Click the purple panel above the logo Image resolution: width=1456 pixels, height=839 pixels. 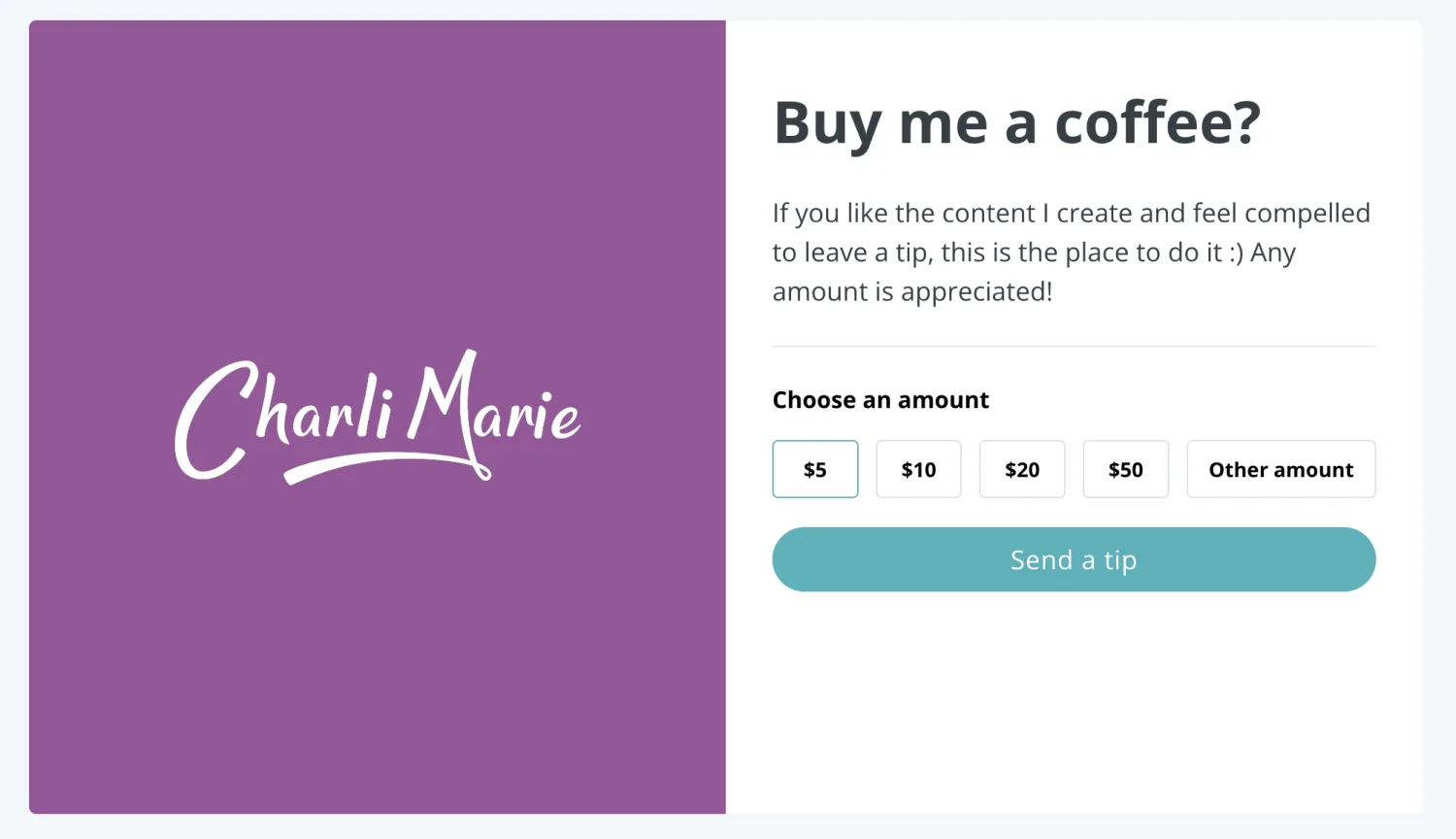(x=378, y=175)
